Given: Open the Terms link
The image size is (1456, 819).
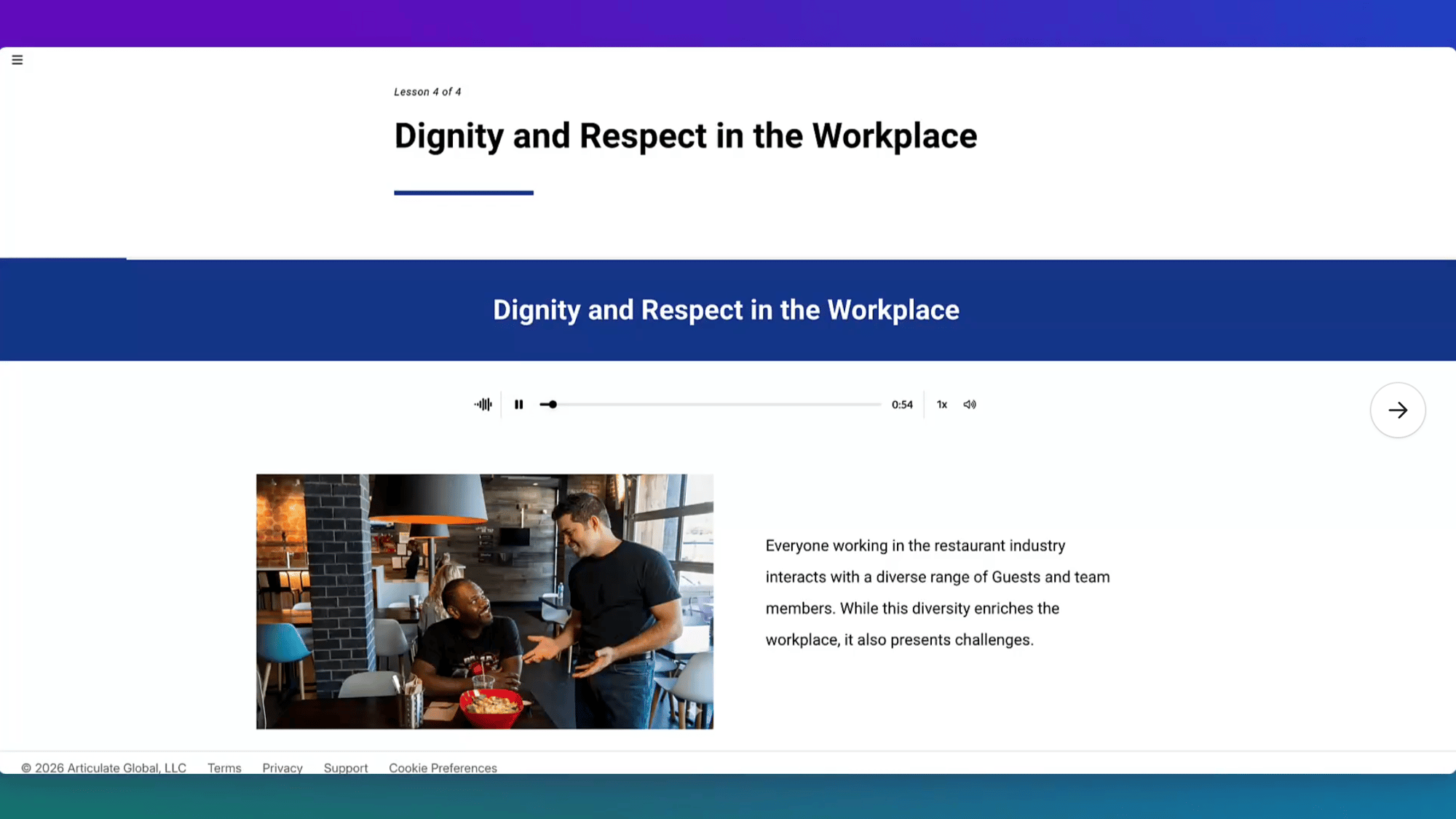Looking at the screenshot, I should [223, 768].
